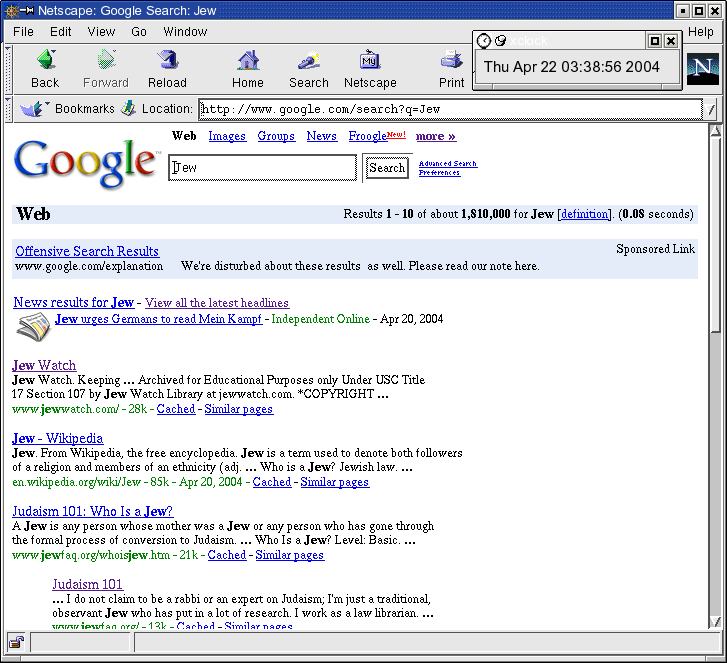The width and height of the screenshot is (727, 663).
Task: Click the vertical scrollbar thumb
Action: 715,235
